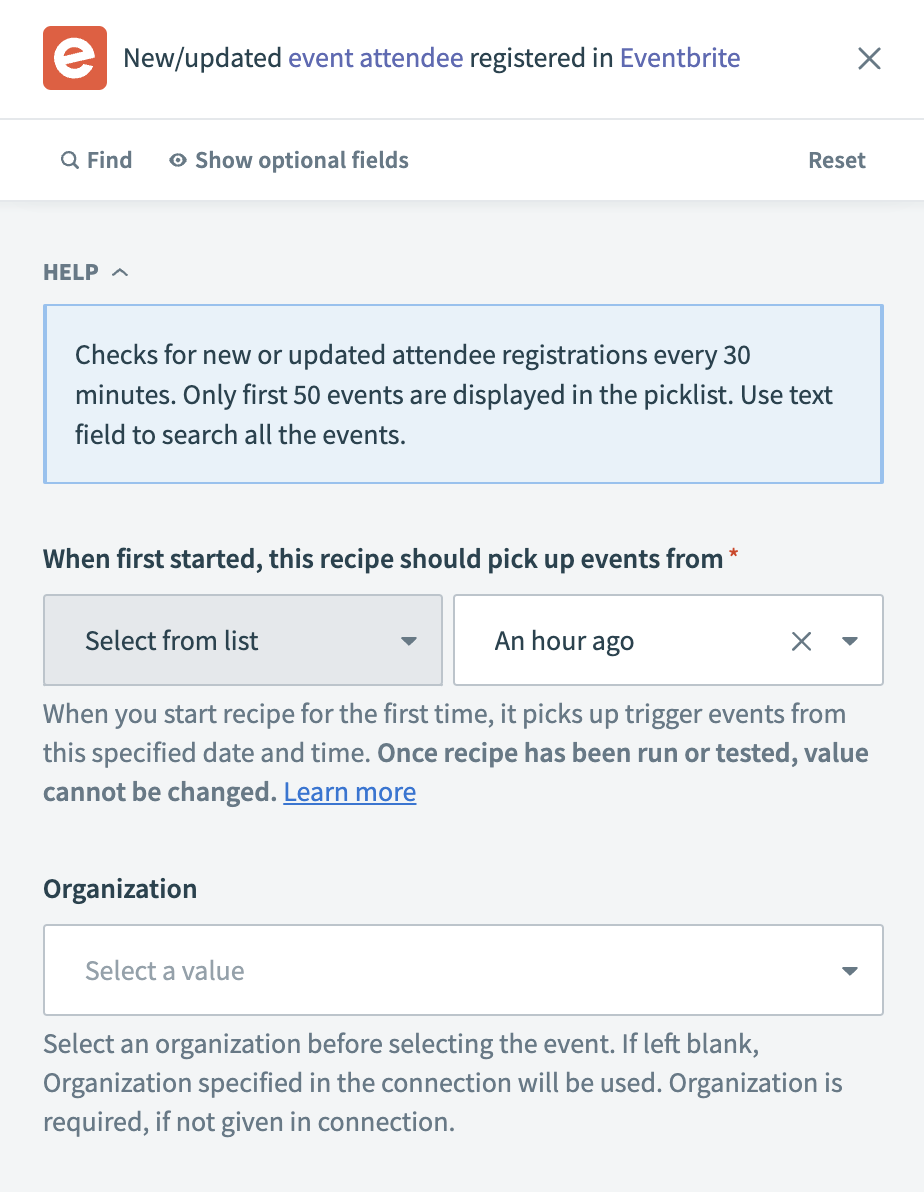Viewport: 924px width, 1192px height.
Task: Expand the Organization dropdown arrow
Action: point(850,970)
